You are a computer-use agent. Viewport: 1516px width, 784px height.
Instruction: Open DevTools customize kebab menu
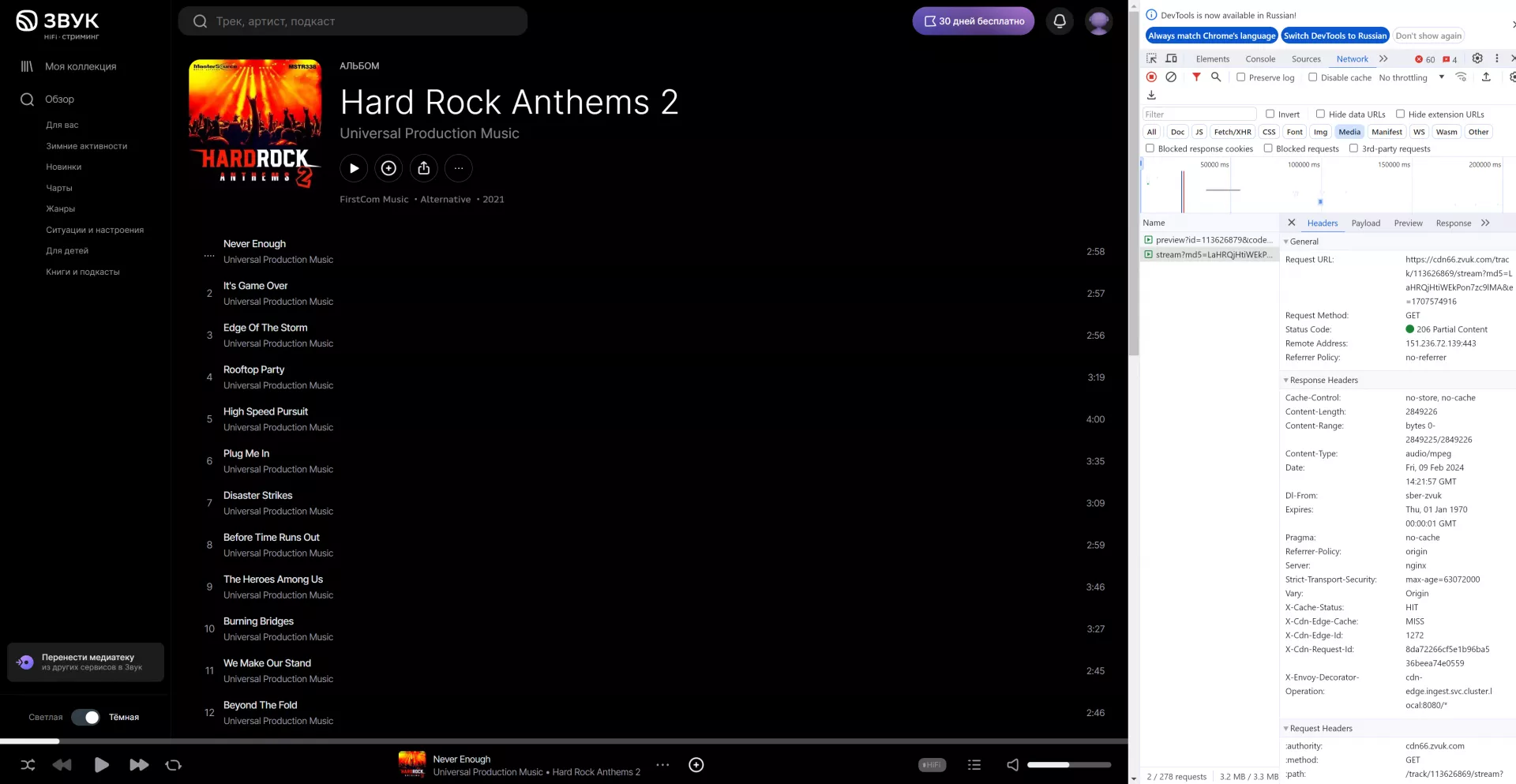(1497, 58)
